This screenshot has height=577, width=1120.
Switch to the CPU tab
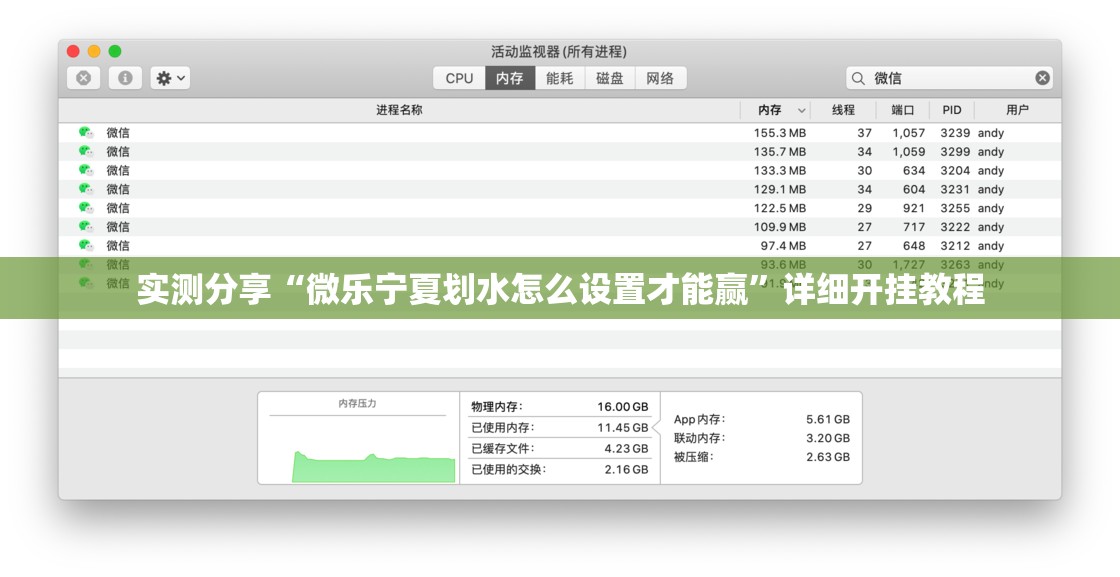tap(459, 78)
